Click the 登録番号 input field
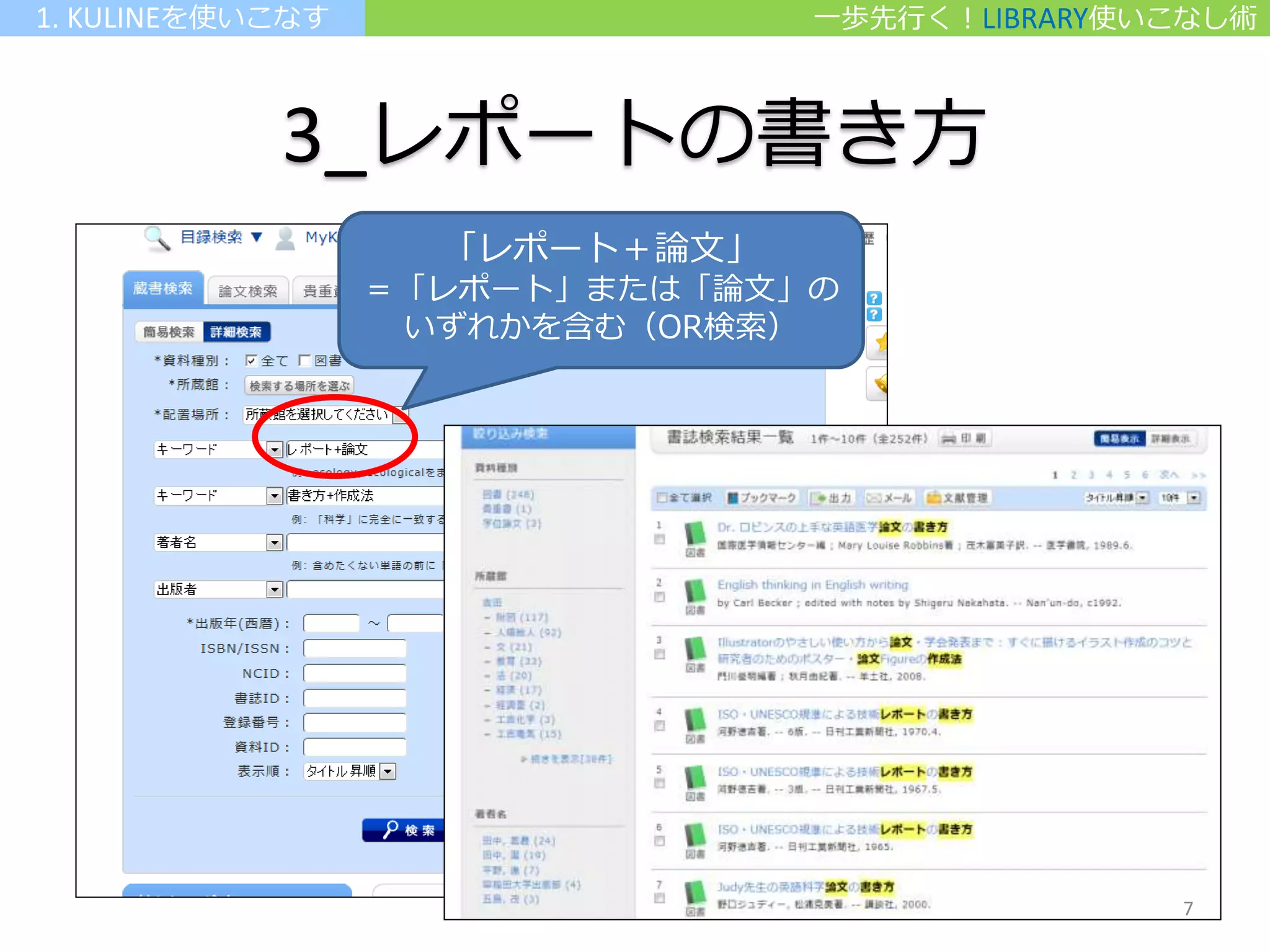The width and height of the screenshot is (1270, 952). click(355, 723)
